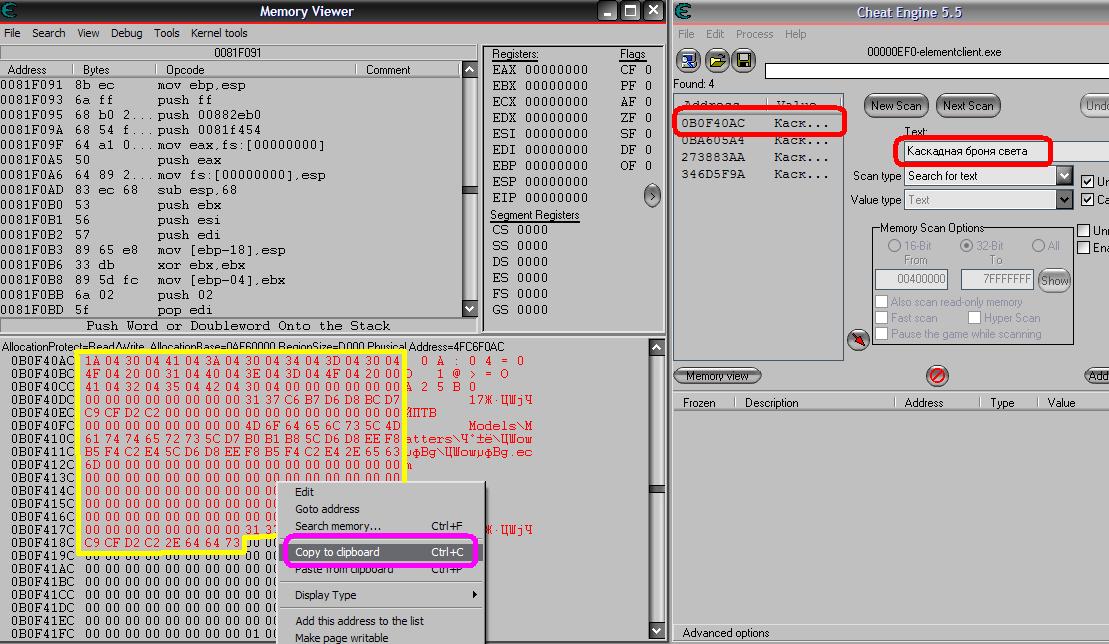Image resolution: width=1109 pixels, height=644 pixels.
Task: Click the search Text input field
Action: 1006,151
